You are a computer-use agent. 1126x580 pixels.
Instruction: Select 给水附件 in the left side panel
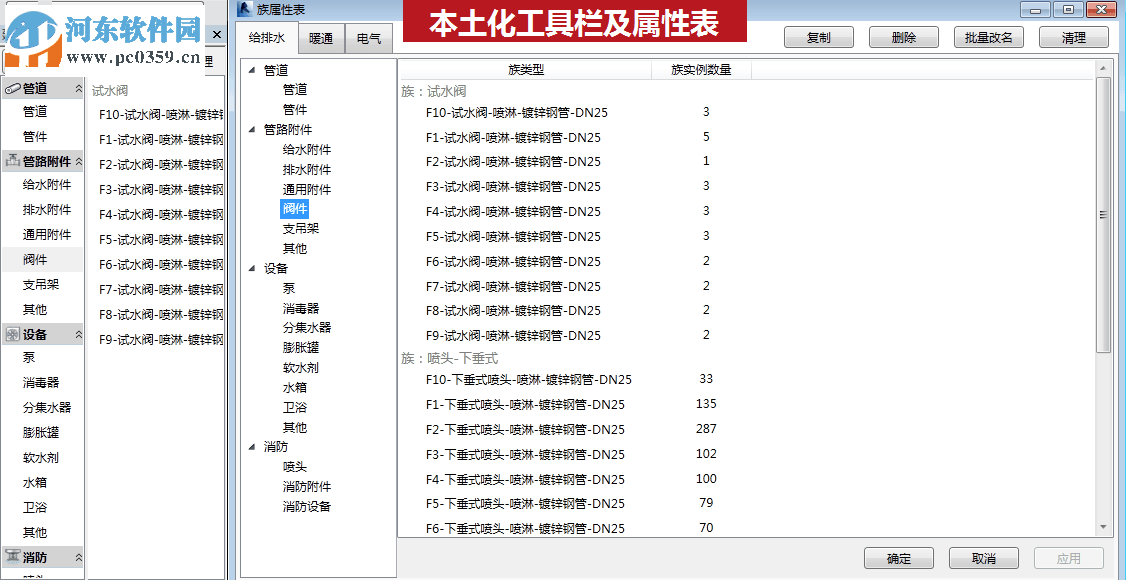pos(47,184)
